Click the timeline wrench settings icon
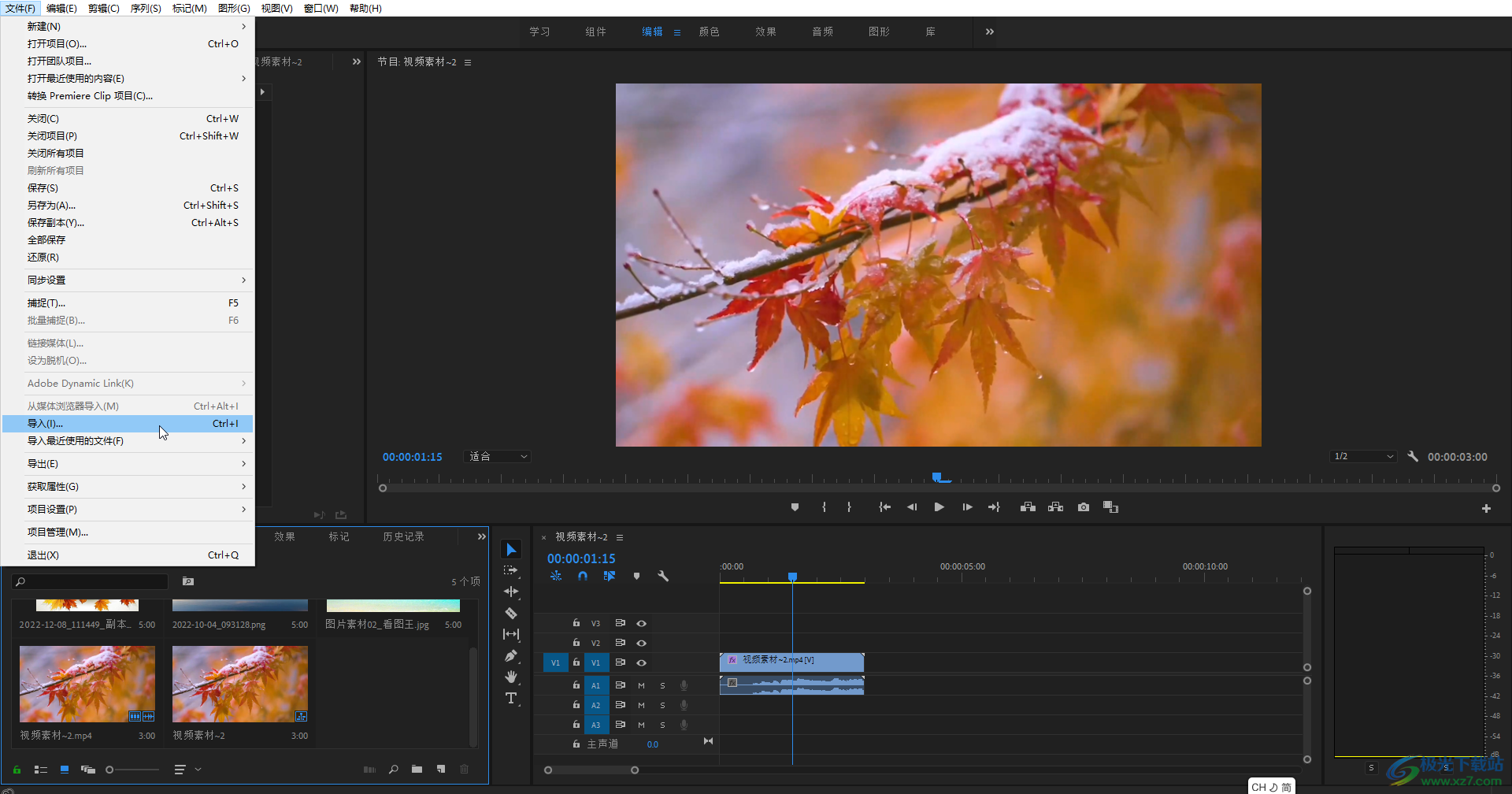The height and width of the screenshot is (794, 1512). [x=663, y=576]
